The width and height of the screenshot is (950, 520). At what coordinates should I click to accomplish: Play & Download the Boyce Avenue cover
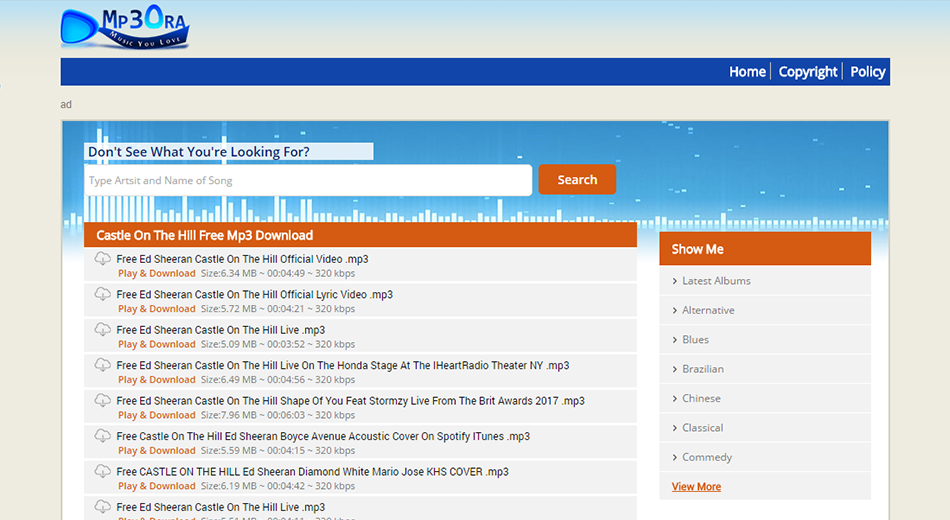click(156, 450)
